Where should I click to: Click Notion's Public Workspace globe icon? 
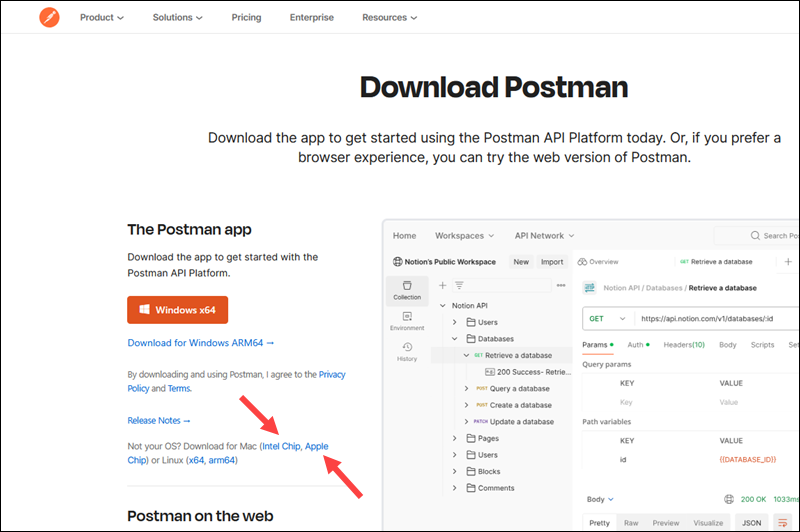(x=397, y=262)
